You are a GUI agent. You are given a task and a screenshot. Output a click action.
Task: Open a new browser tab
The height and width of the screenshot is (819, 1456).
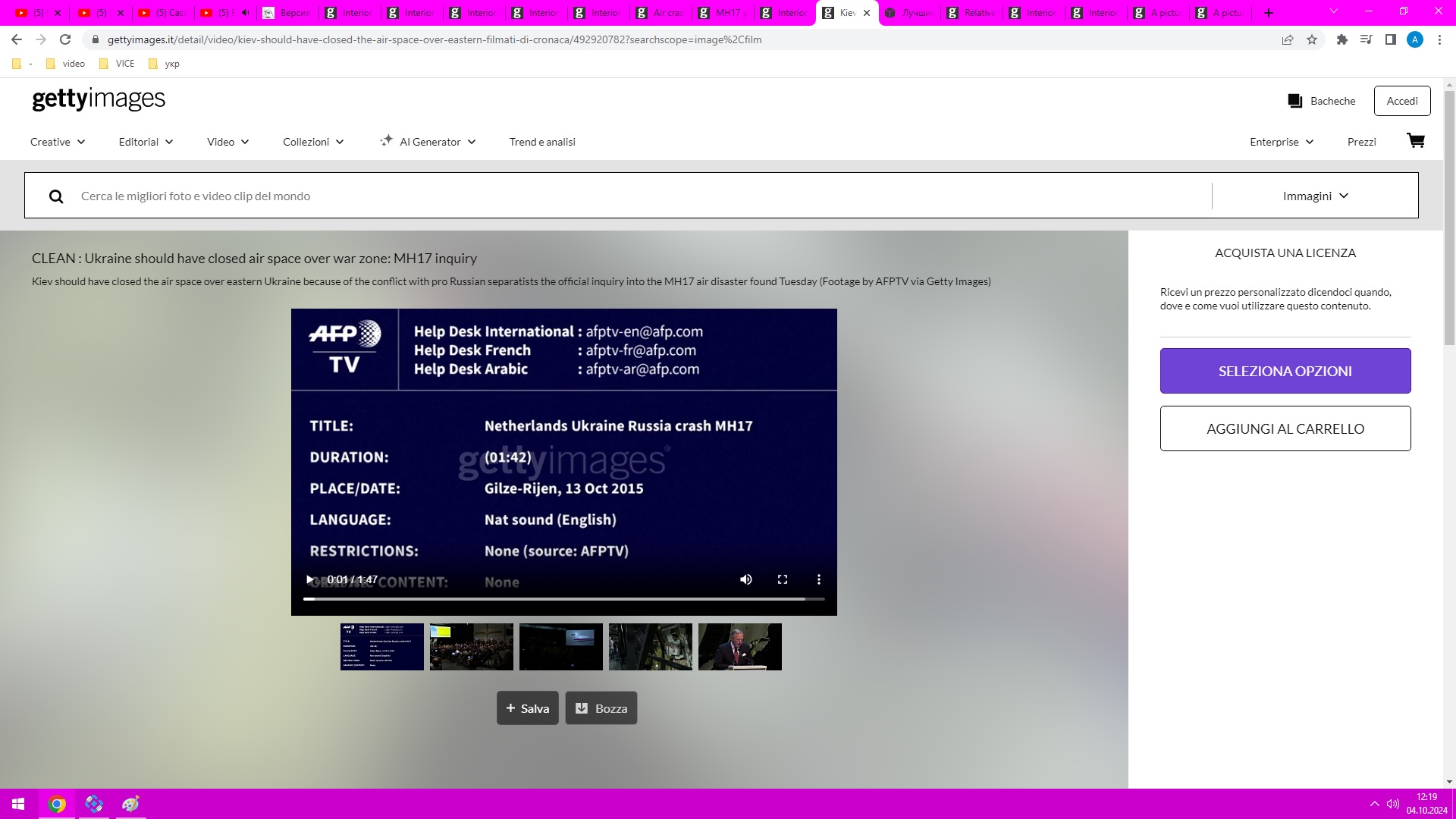(1269, 13)
